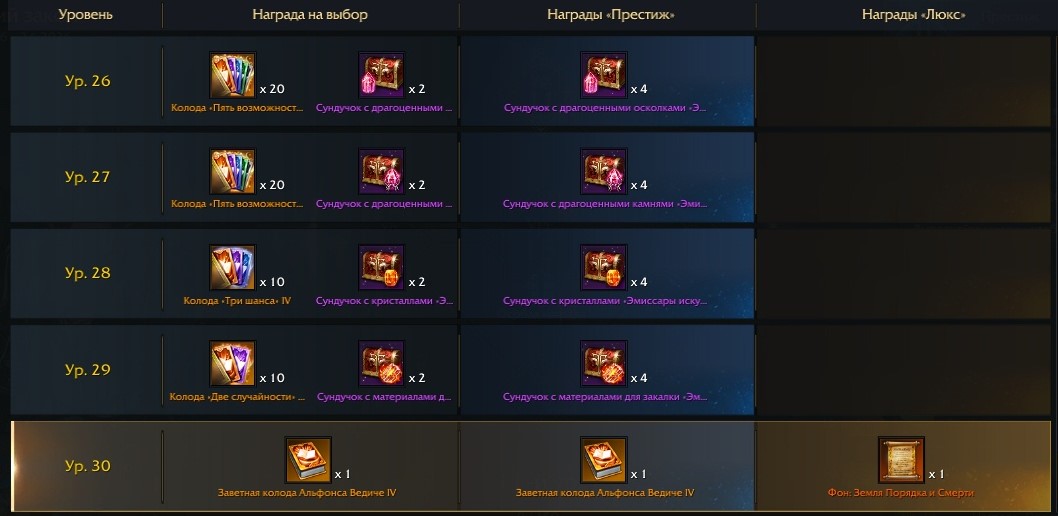Click Prestige «Заветная колода Альфонса Ведиче IV» label
This screenshot has width=1058, height=516.
605,493
